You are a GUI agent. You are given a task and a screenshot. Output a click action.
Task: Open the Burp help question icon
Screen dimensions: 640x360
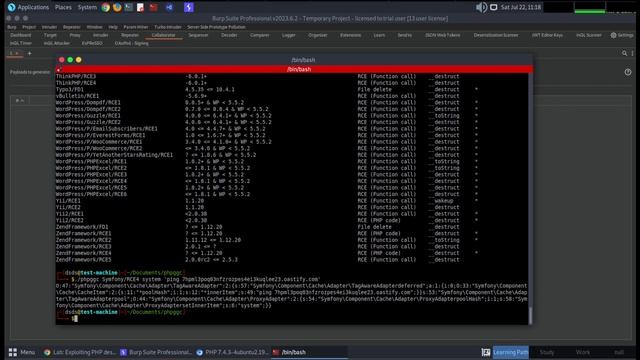pyautogui.click(x=628, y=72)
